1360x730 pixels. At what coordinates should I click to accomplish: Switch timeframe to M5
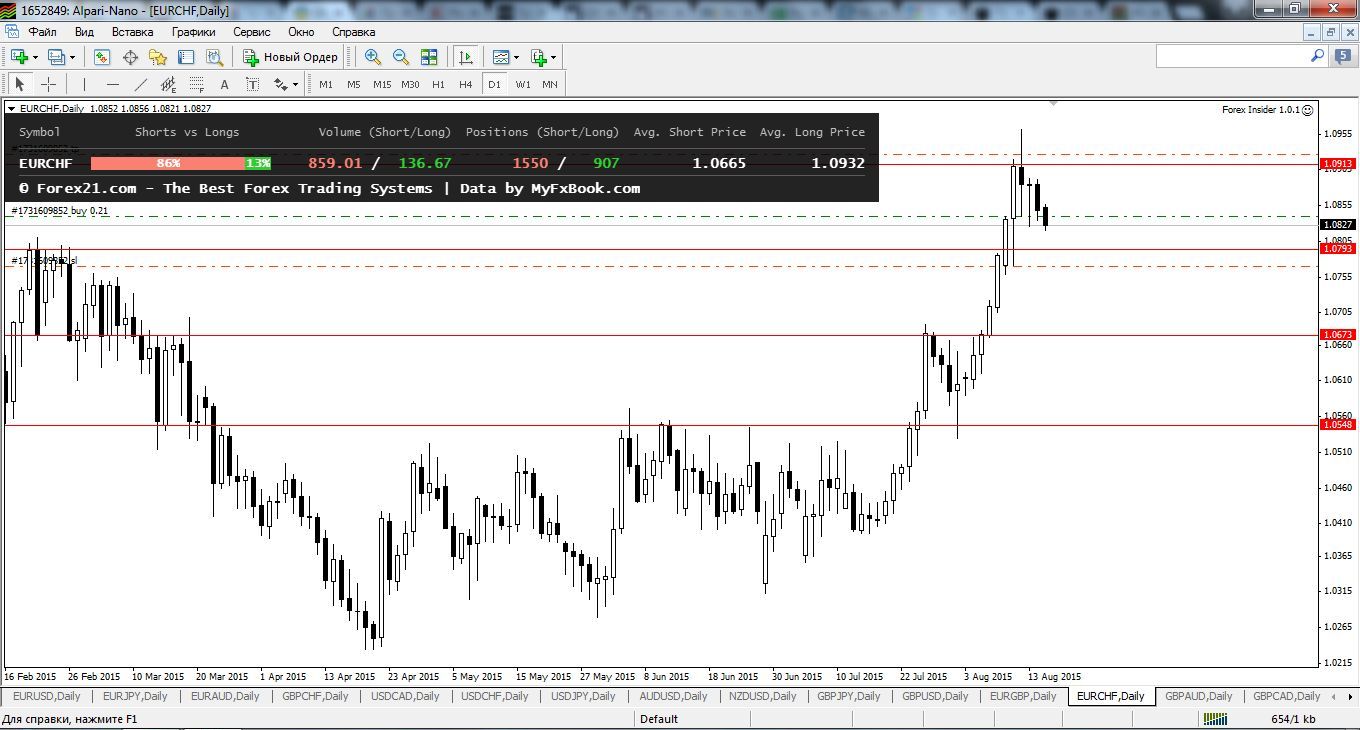tap(353, 84)
